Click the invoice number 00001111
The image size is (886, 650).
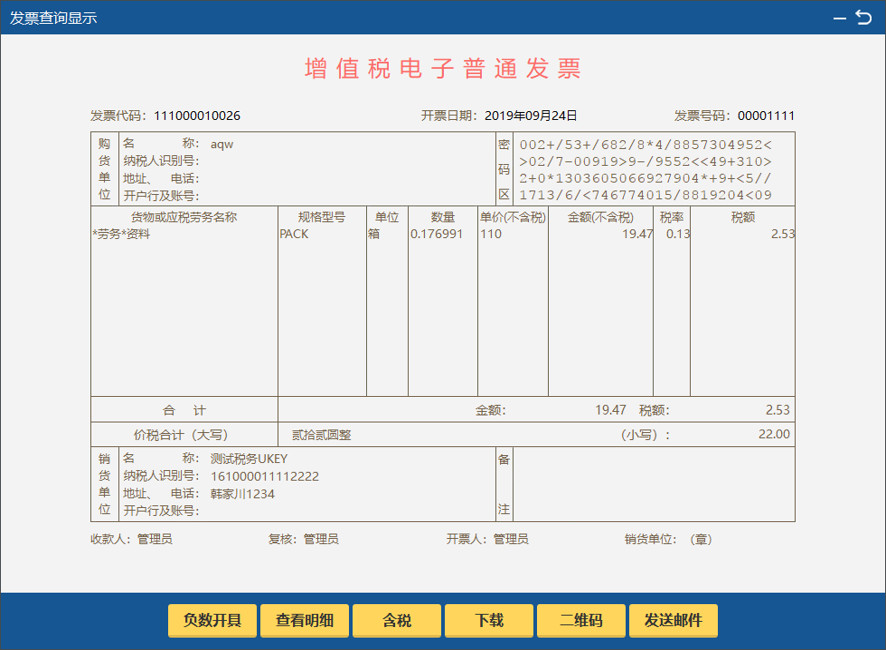tap(766, 116)
